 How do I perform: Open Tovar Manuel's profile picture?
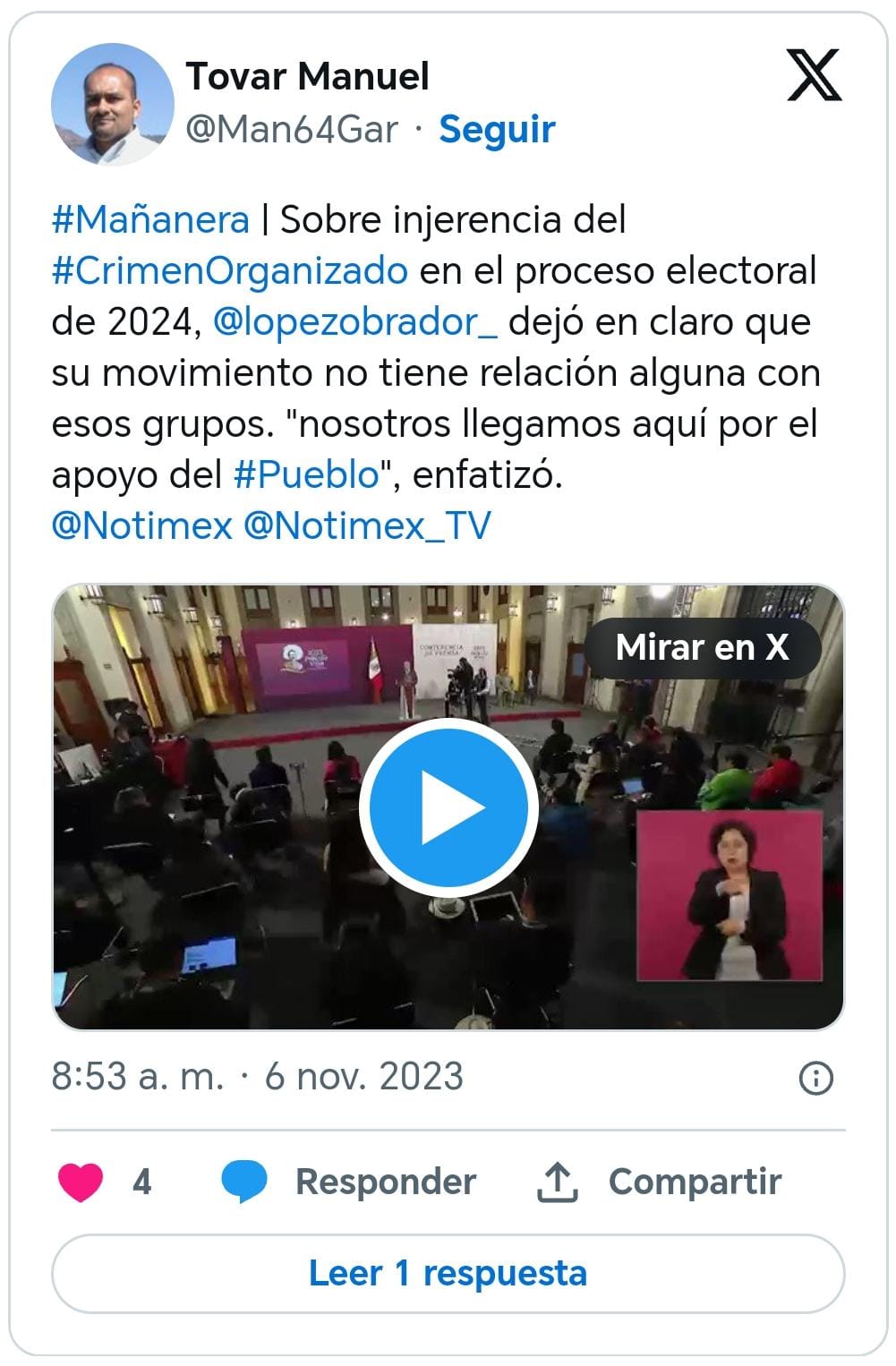tap(113, 104)
